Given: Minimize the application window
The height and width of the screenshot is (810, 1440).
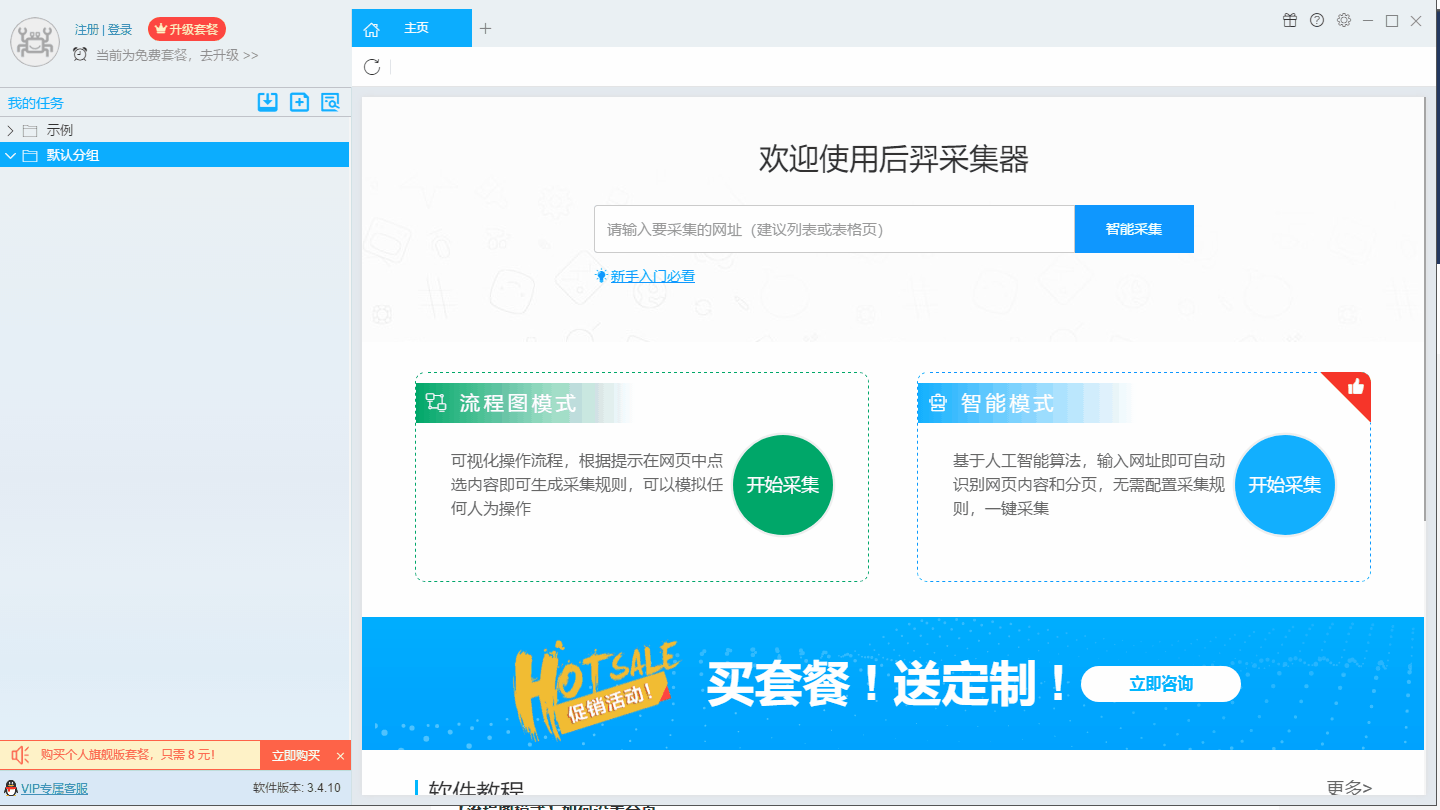Looking at the screenshot, I should click(1367, 20).
